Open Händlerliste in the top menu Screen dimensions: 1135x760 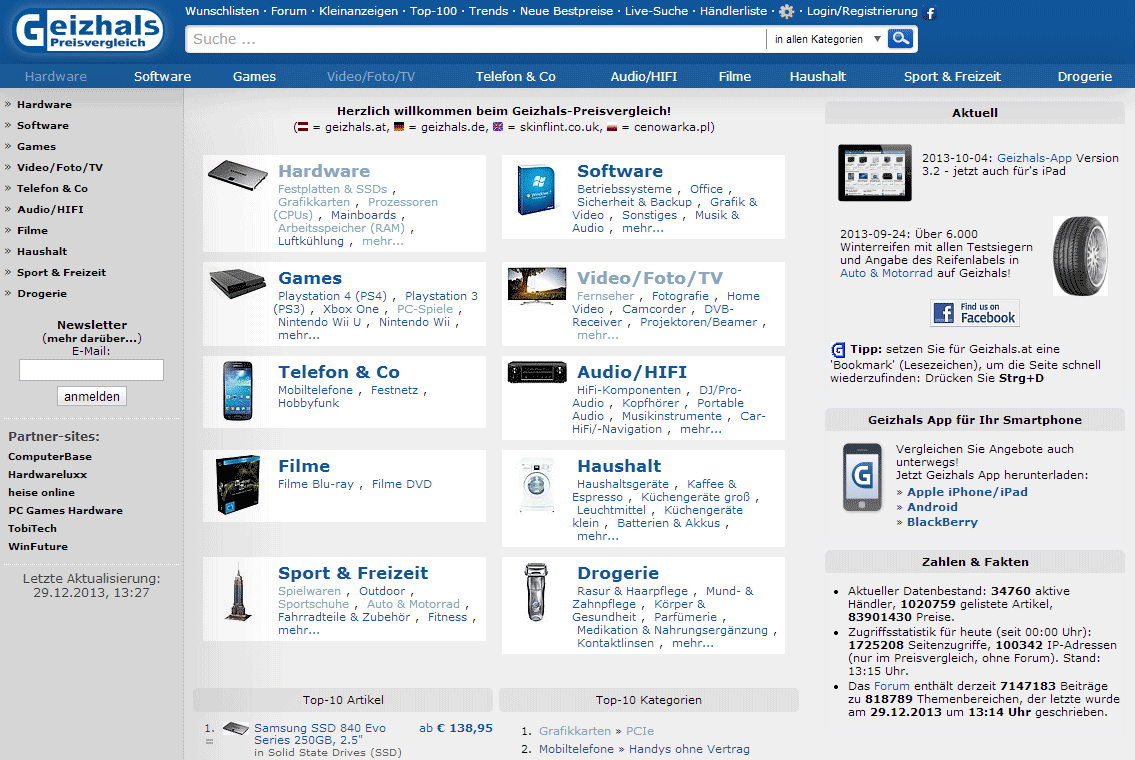tap(733, 11)
